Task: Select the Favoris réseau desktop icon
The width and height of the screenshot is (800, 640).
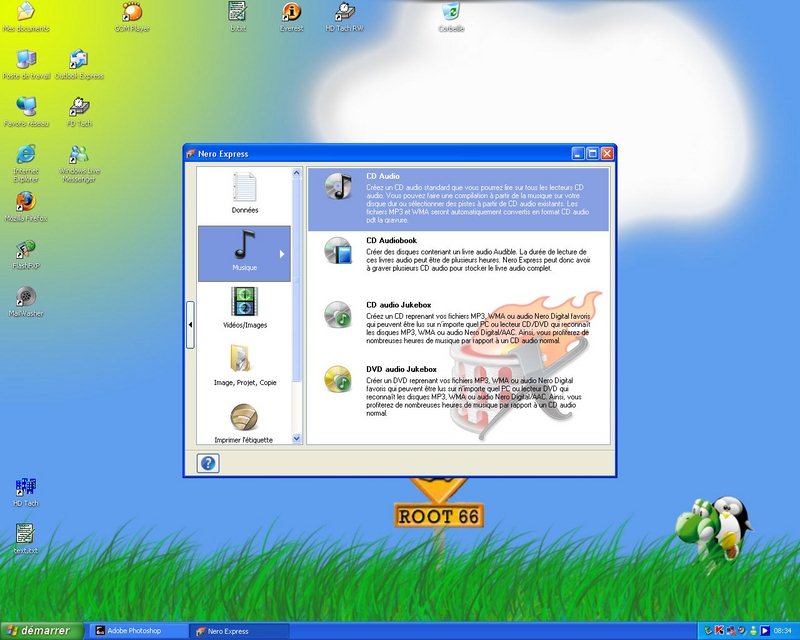Action: click(26, 112)
